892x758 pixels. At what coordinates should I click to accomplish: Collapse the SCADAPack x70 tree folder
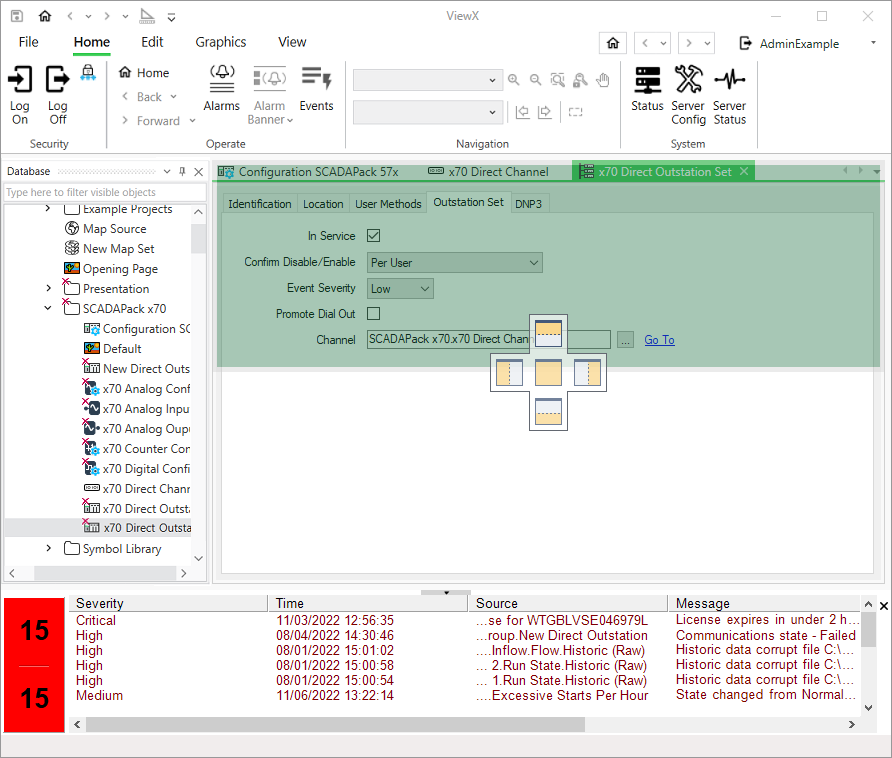pyautogui.click(x=48, y=309)
